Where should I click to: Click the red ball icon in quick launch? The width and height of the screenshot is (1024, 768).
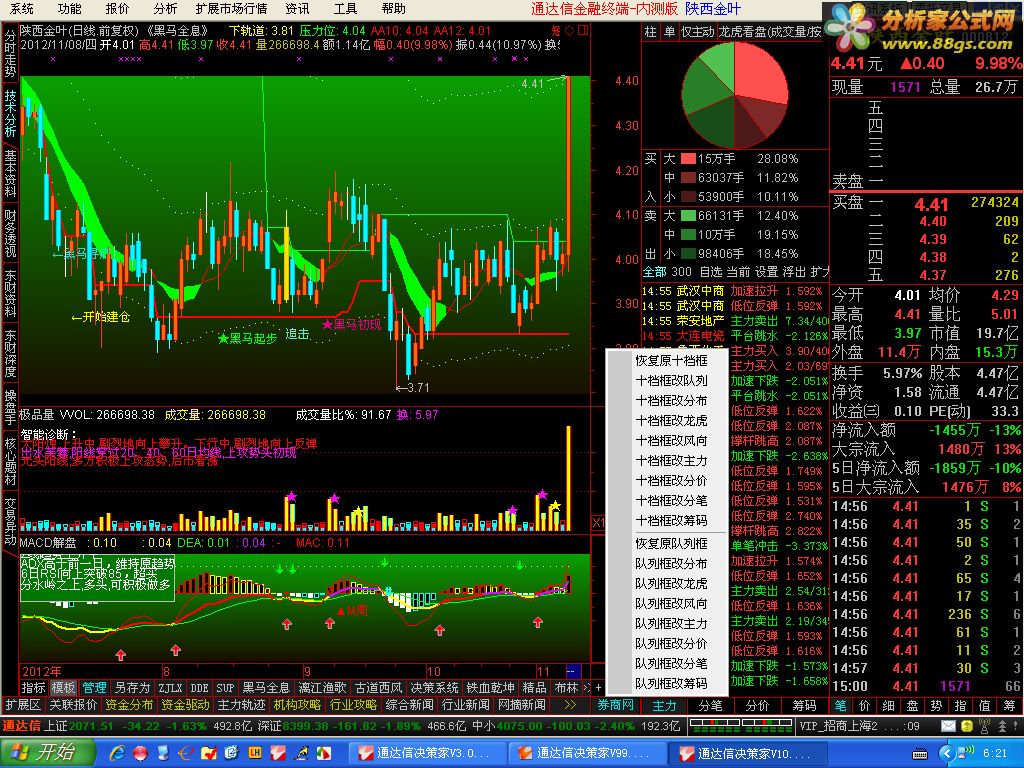(140, 752)
